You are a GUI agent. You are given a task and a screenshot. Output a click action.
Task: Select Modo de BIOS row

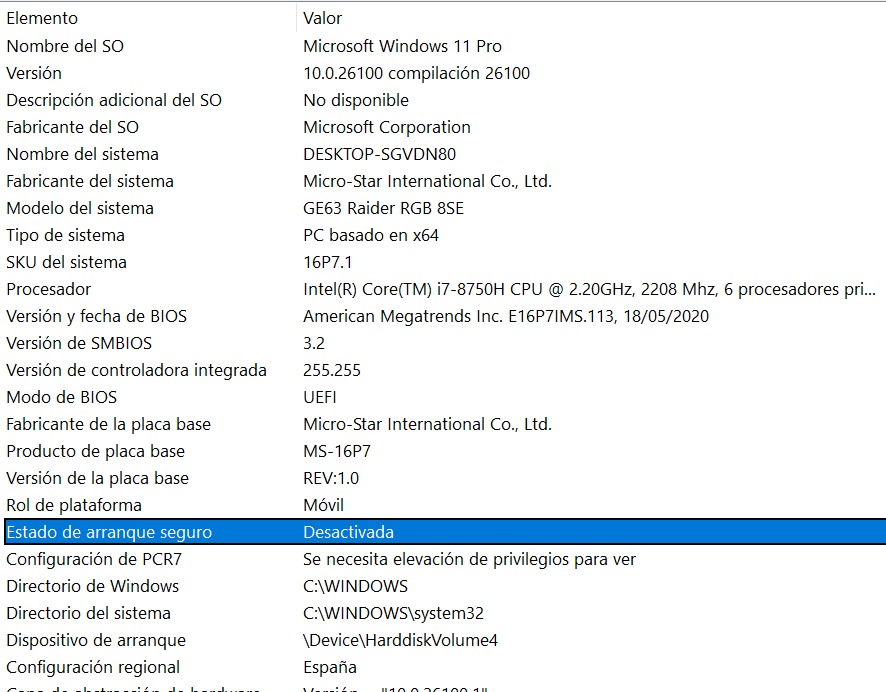tap(62, 398)
